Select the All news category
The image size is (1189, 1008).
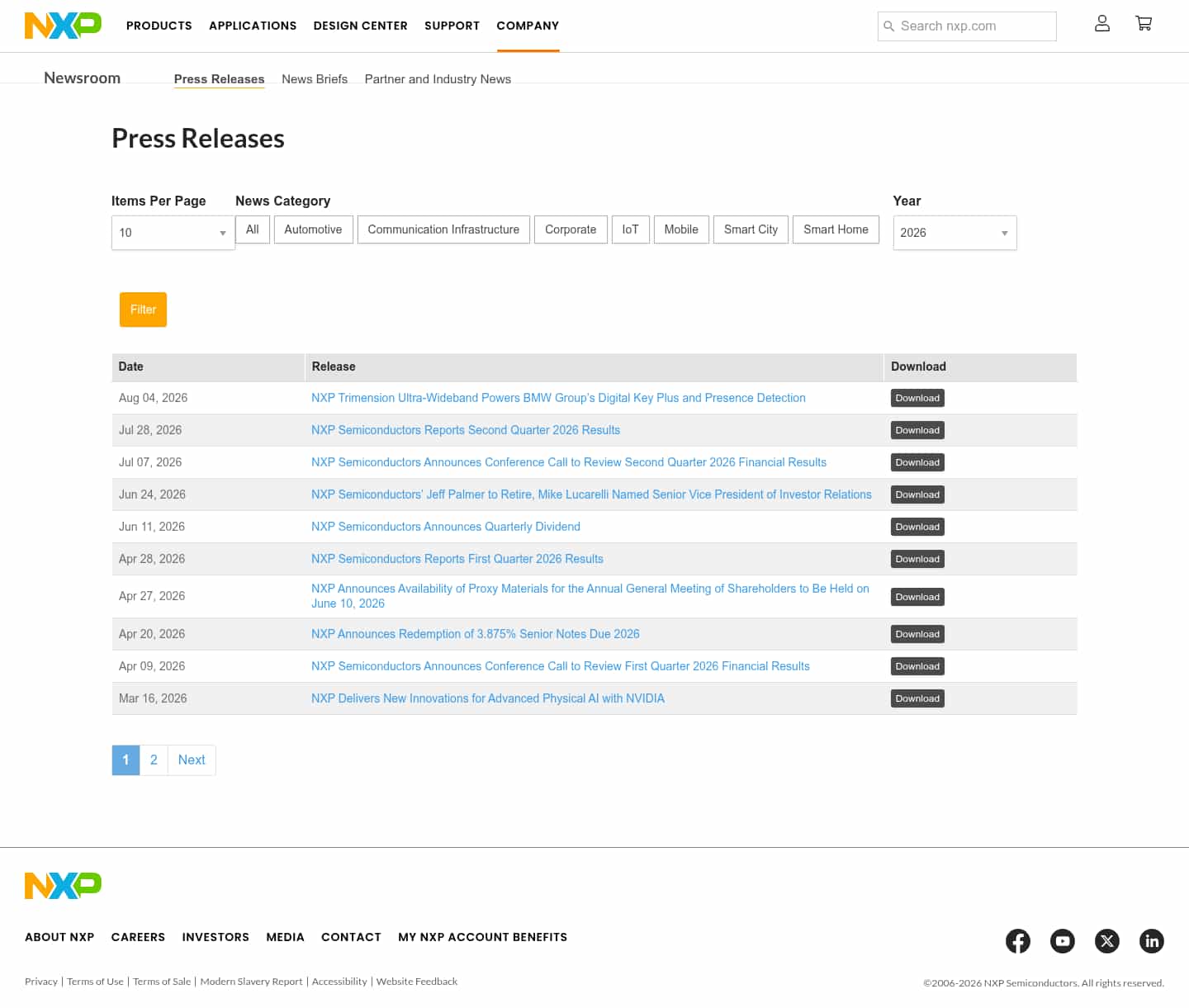pos(253,230)
